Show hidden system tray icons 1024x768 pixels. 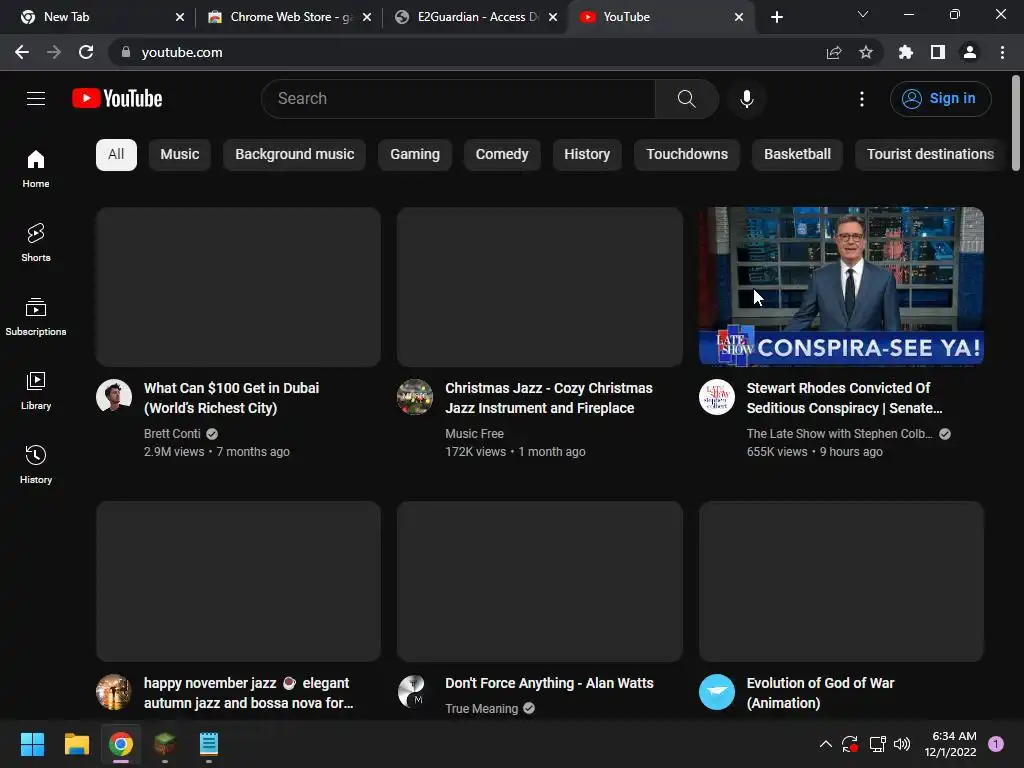pyautogui.click(x=825, y=744)
